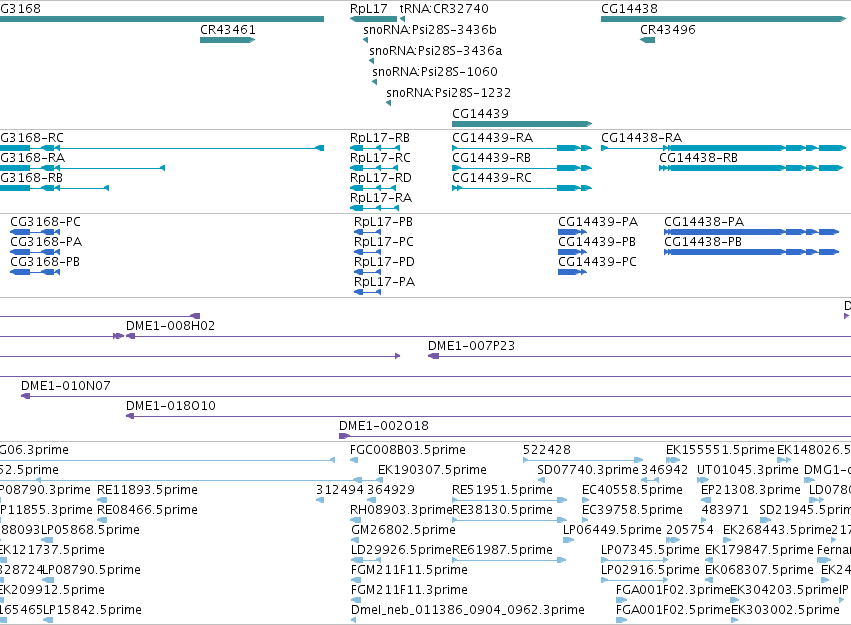Open protein RpL17-PB
The width and height of the screenshot is (851, 625).
tap(383, 222)
